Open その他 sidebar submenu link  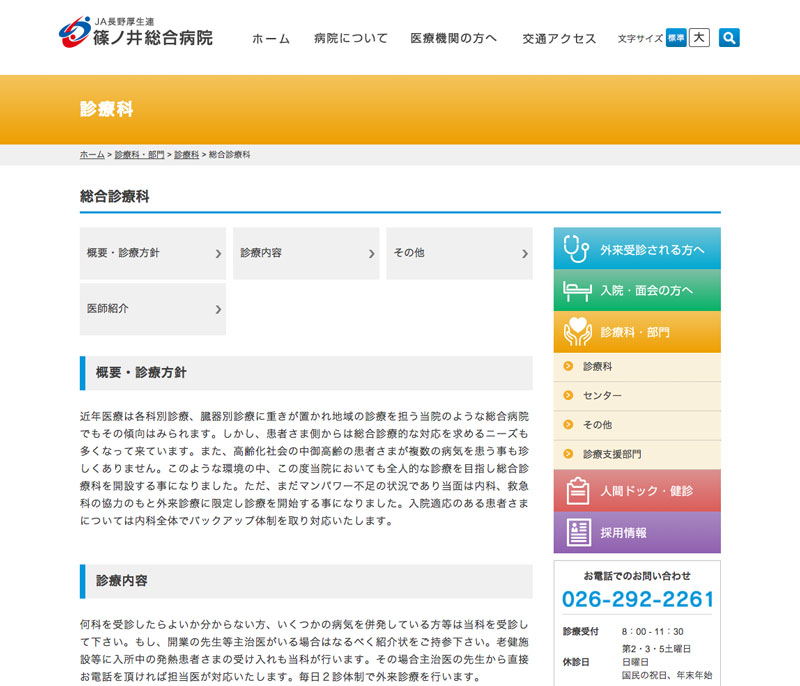(x=637, y=425)
